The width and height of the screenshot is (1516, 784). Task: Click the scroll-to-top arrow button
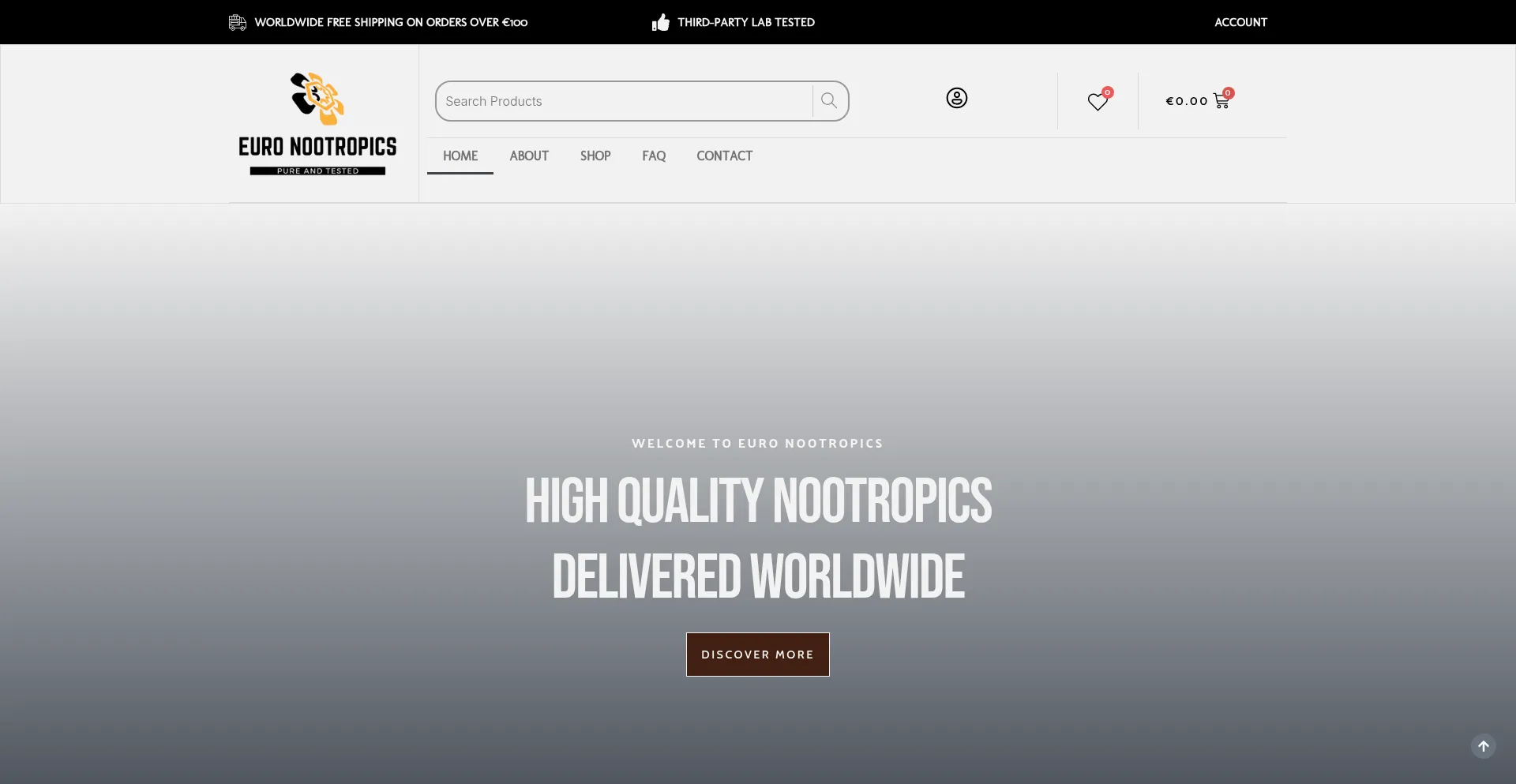click(x=1483, y=746)
